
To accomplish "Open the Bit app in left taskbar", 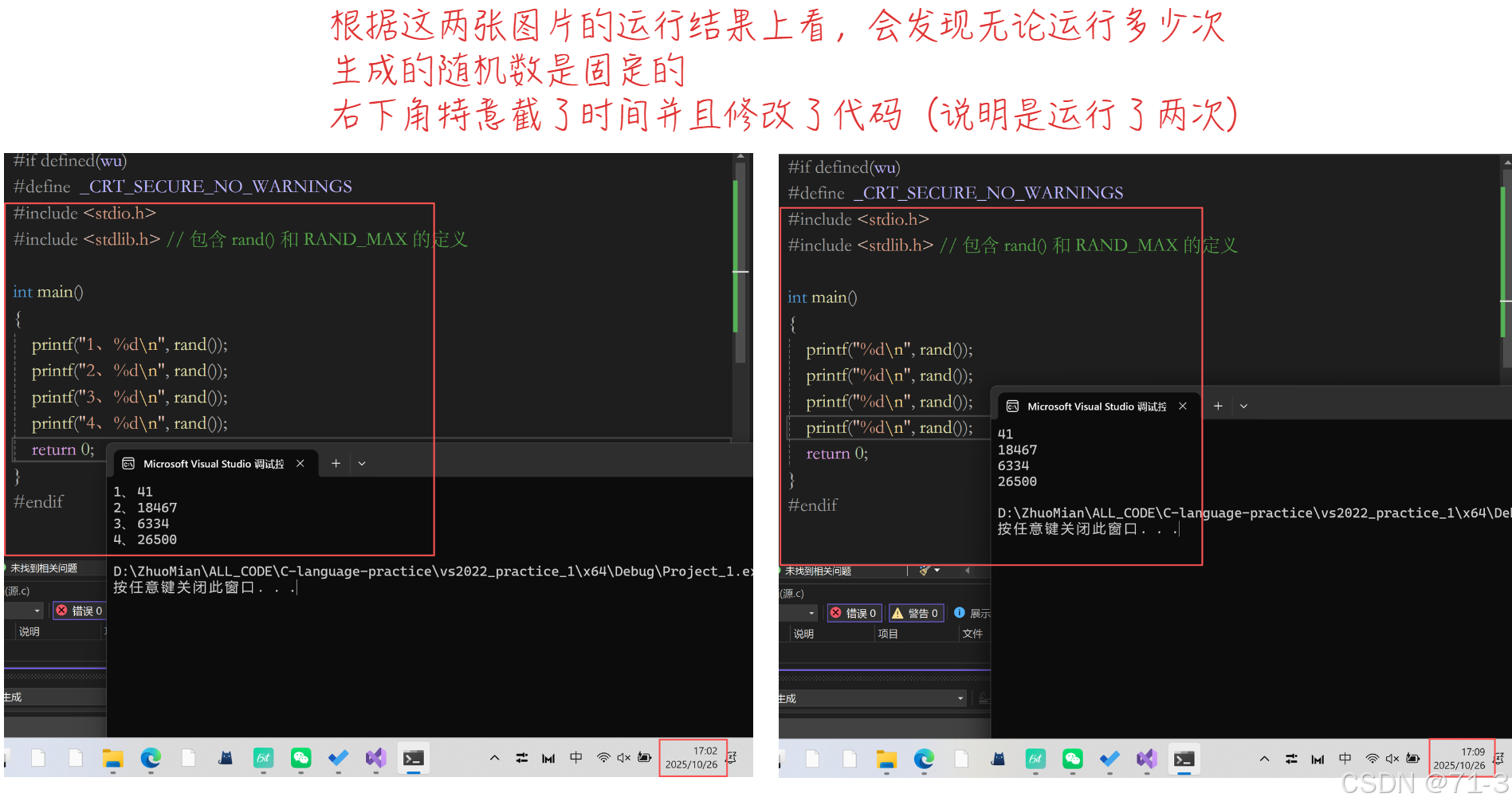I will click(263, 758).
